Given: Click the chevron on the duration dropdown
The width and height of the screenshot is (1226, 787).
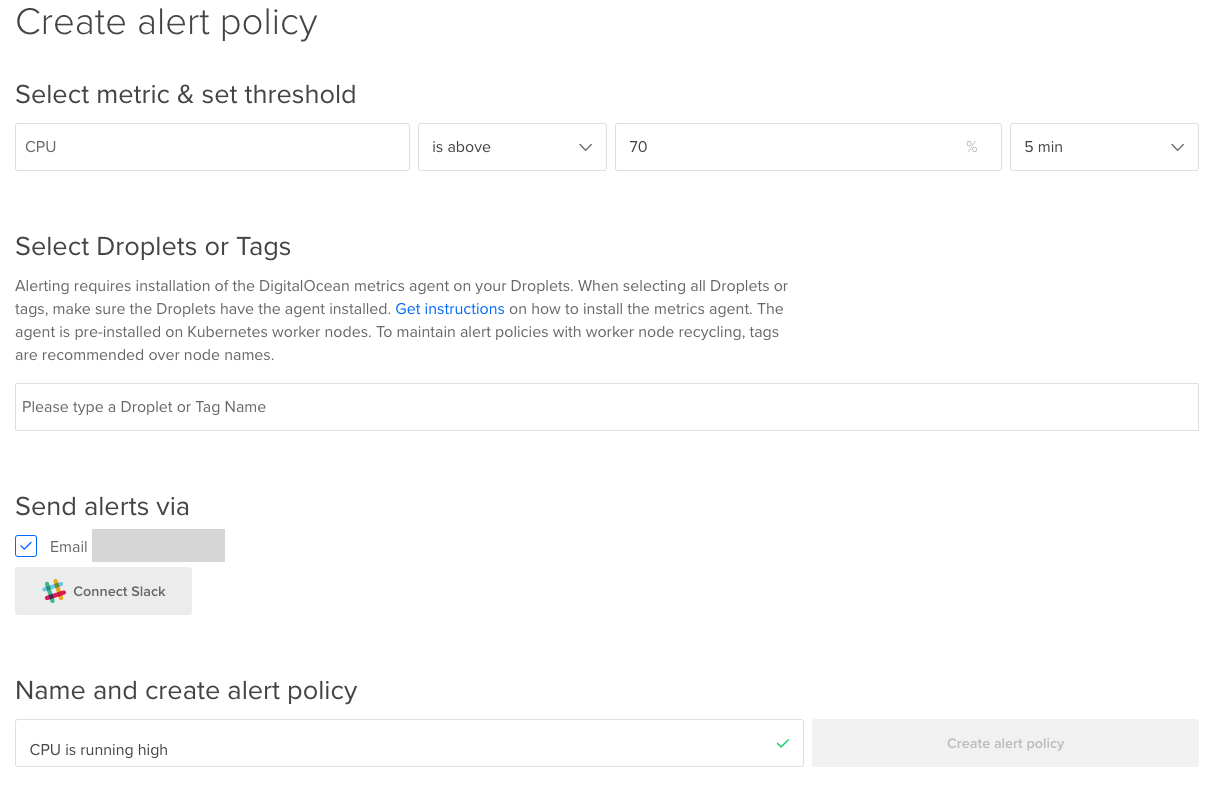Looking at the screenshot, I should click(x=1178, y=147).
